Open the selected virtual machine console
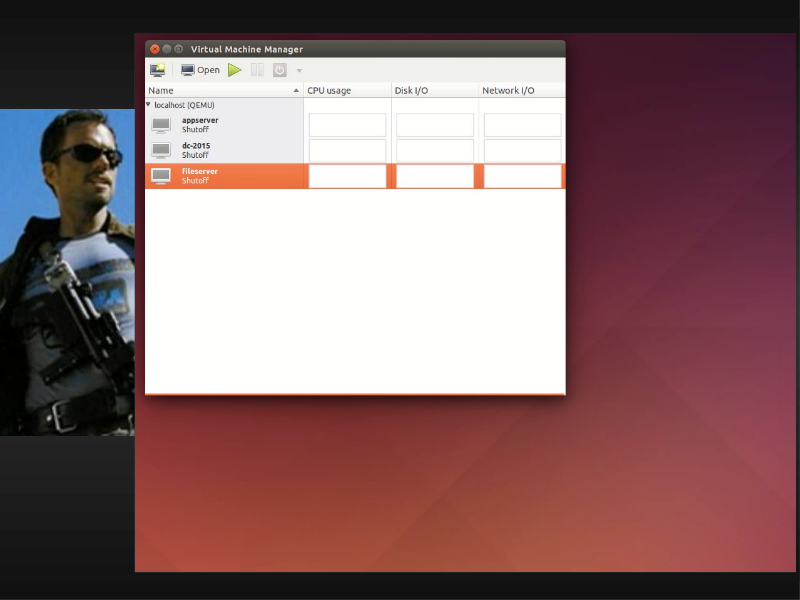The width and height of the screenshot is (800, 600). tap(201, 70)
